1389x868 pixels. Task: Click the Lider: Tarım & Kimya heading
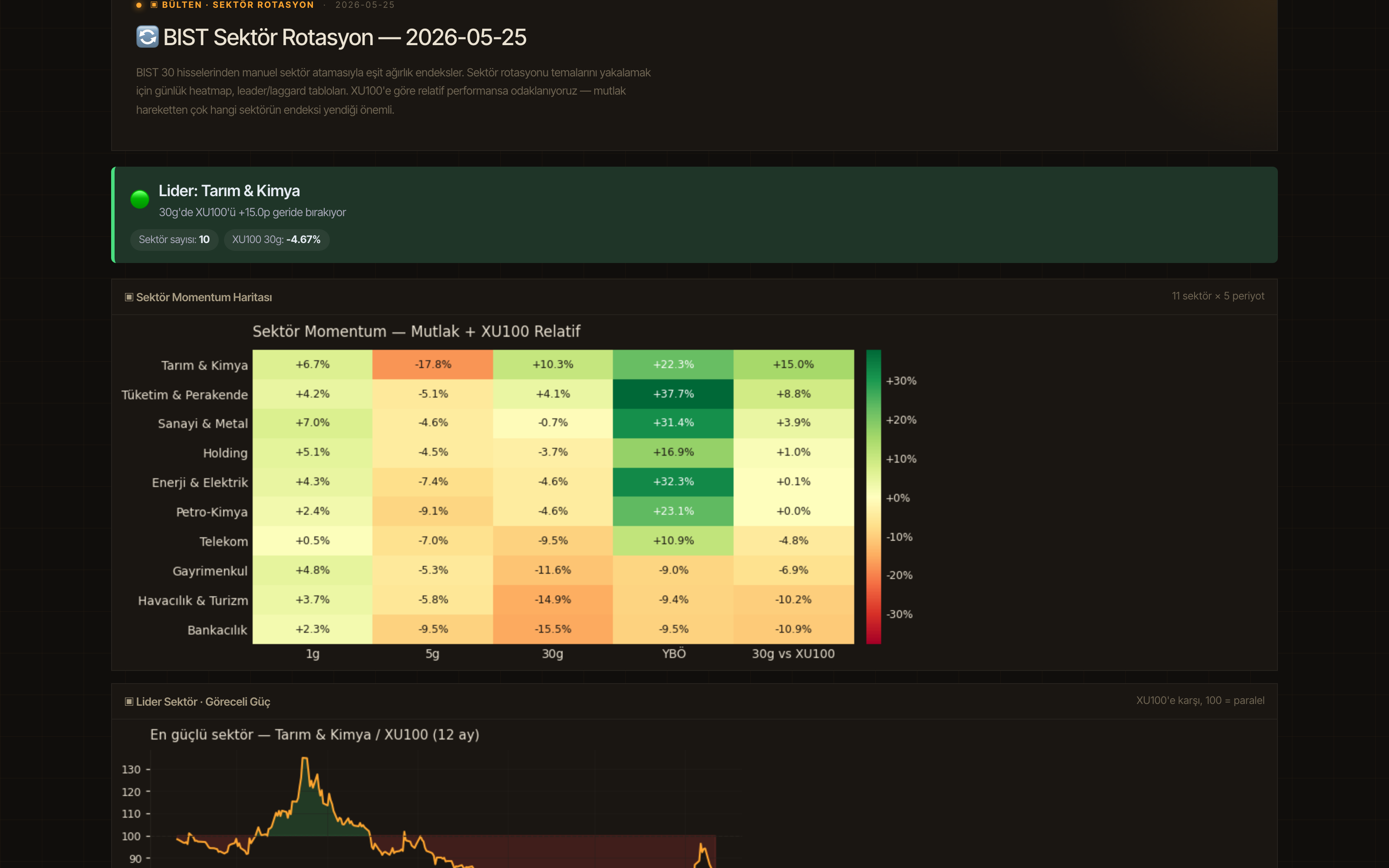coord(229,191)
